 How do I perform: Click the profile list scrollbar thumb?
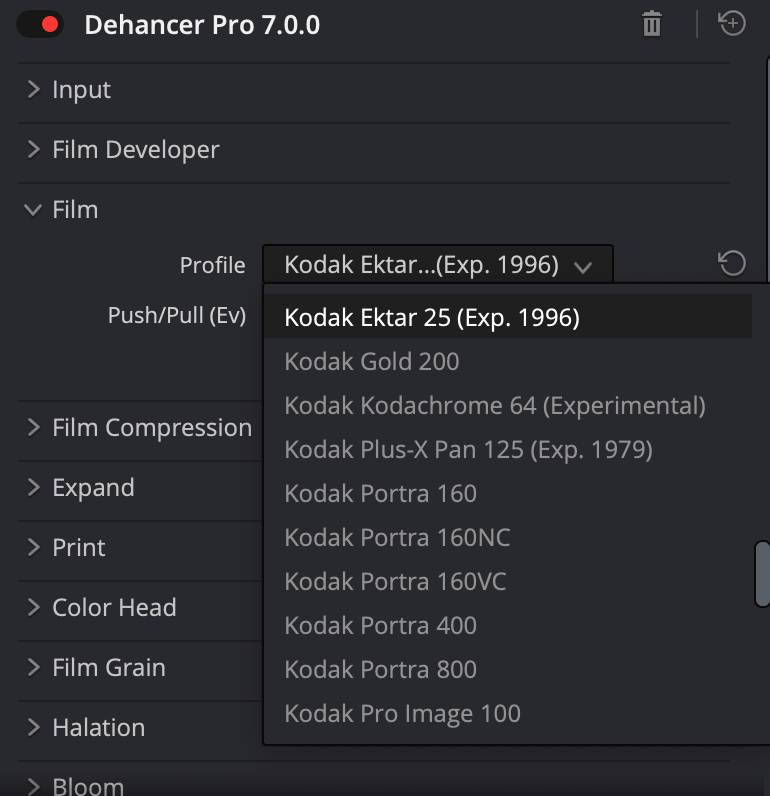[x=762, y=574]
